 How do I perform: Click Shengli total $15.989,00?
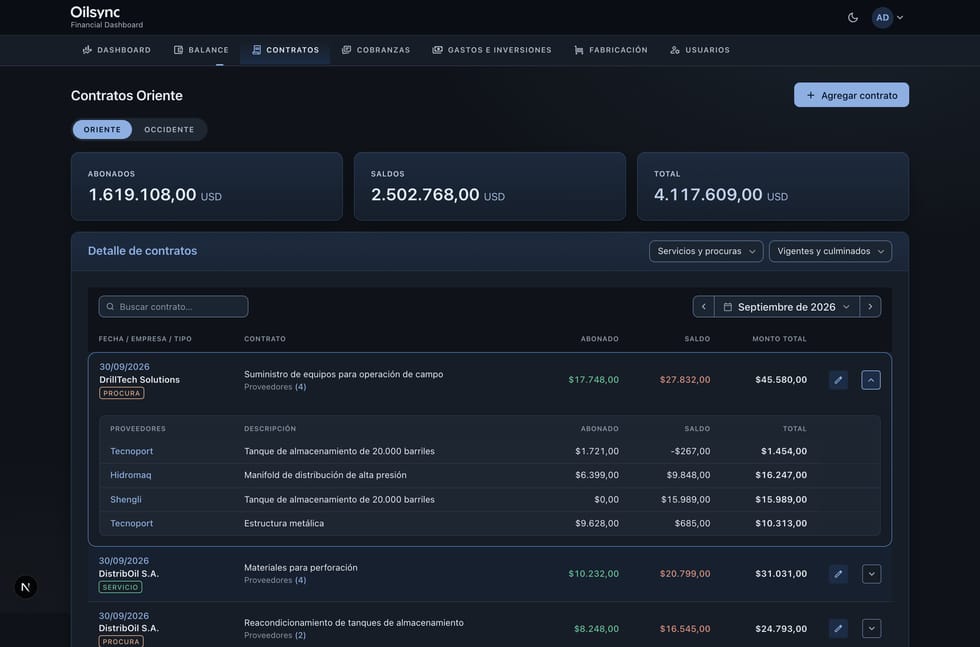tap(781, 499)
